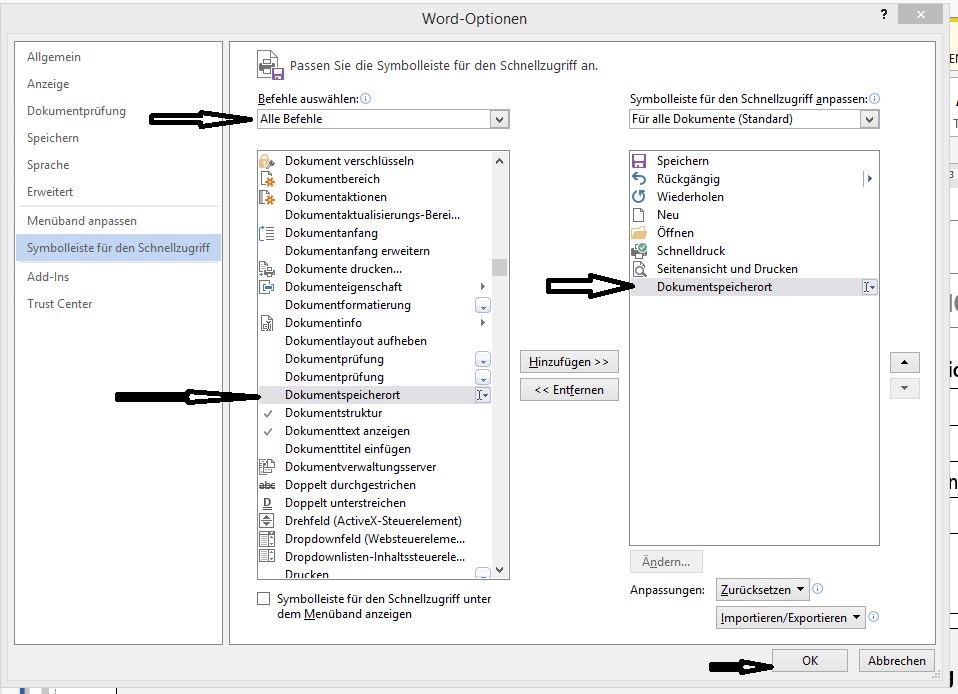This screenshot has width=958, height=694.
Task: Click the Dropdownlisten-Inhaltssteuerelement icon
Action: [x=267, y=557]
